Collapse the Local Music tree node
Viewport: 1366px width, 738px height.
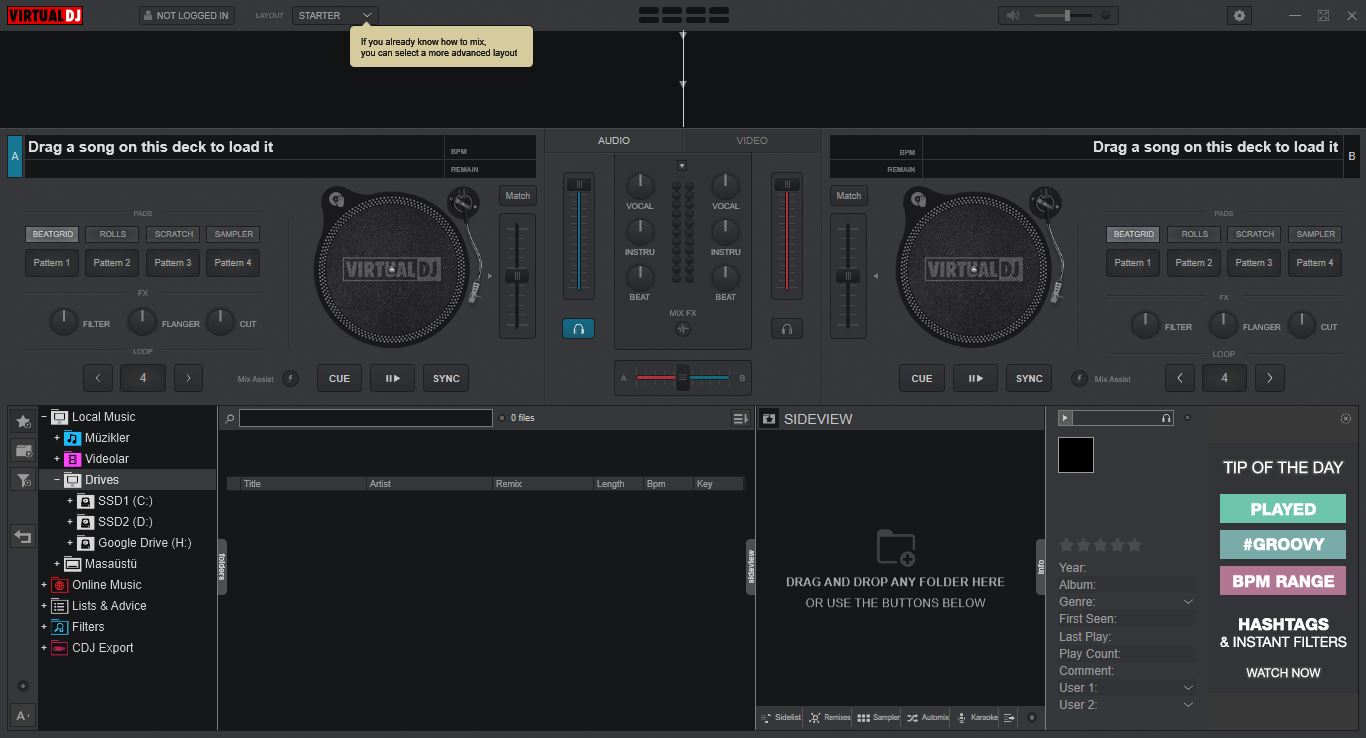(44, 417)
